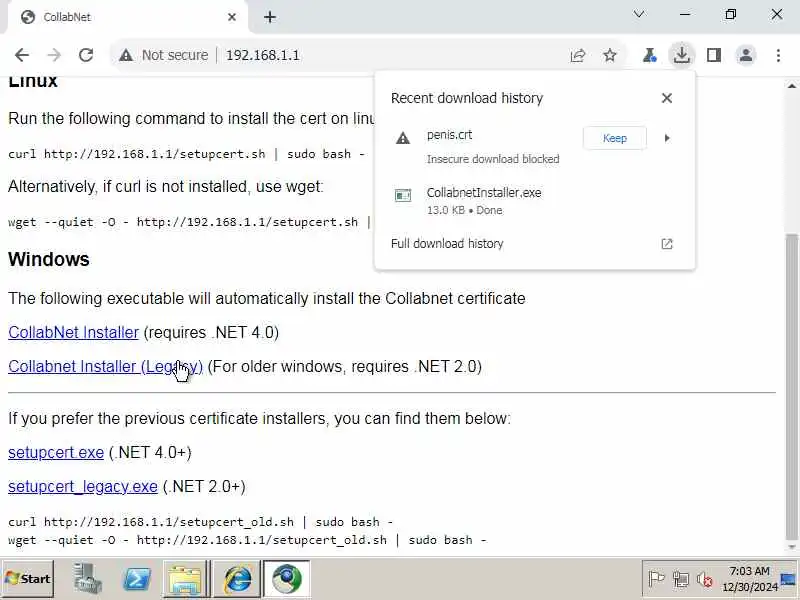Click the network tray icon

681,579
